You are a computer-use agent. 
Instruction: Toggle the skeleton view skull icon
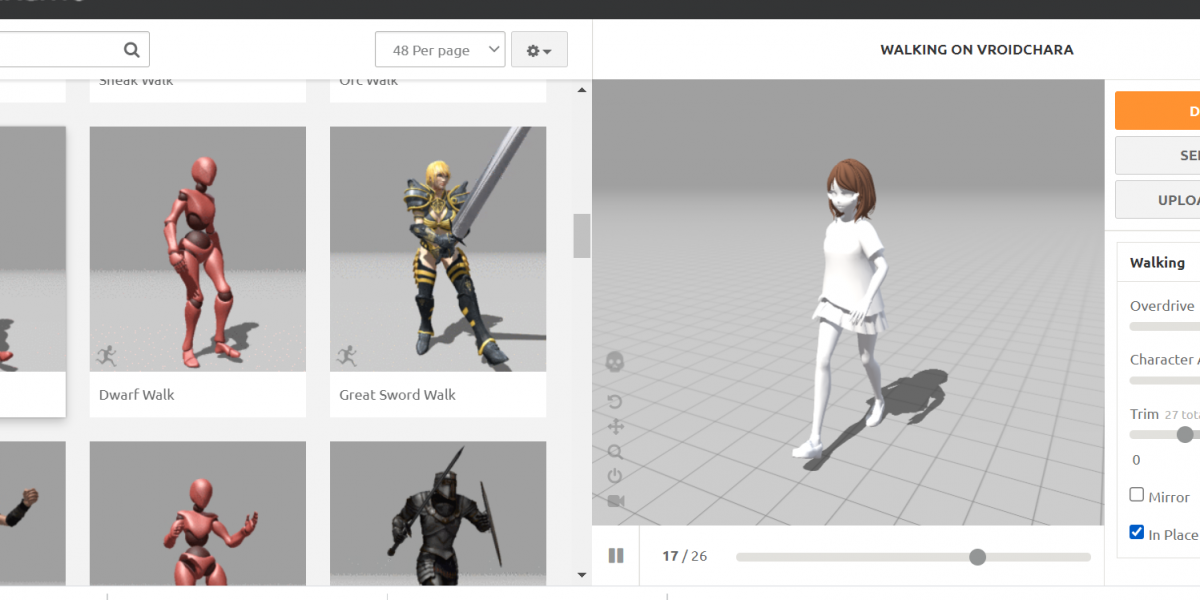(x=615, y=362)
